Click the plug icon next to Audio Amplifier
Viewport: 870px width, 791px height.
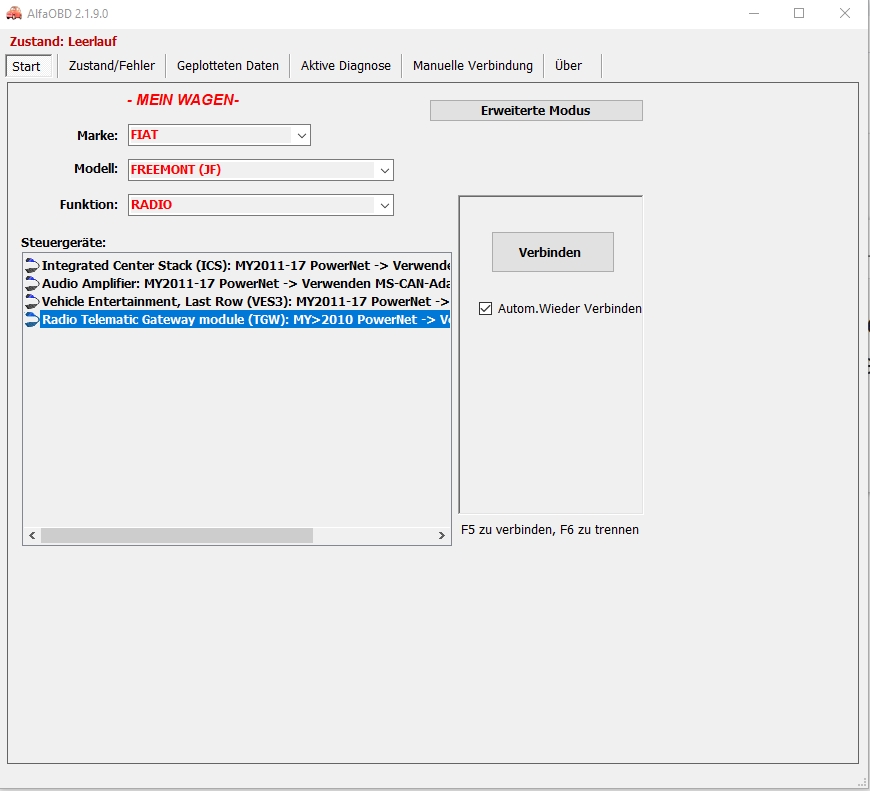click(32, 284)
